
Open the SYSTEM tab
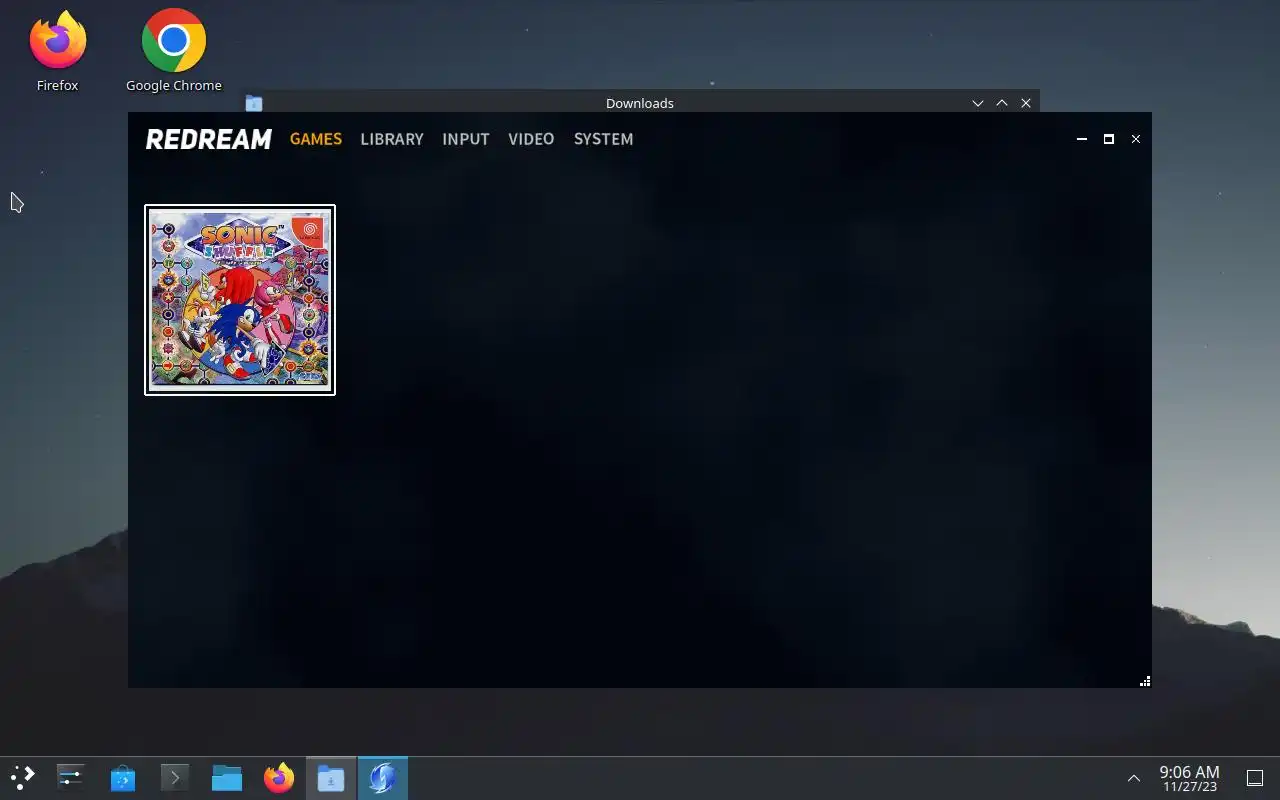point(603,139)
